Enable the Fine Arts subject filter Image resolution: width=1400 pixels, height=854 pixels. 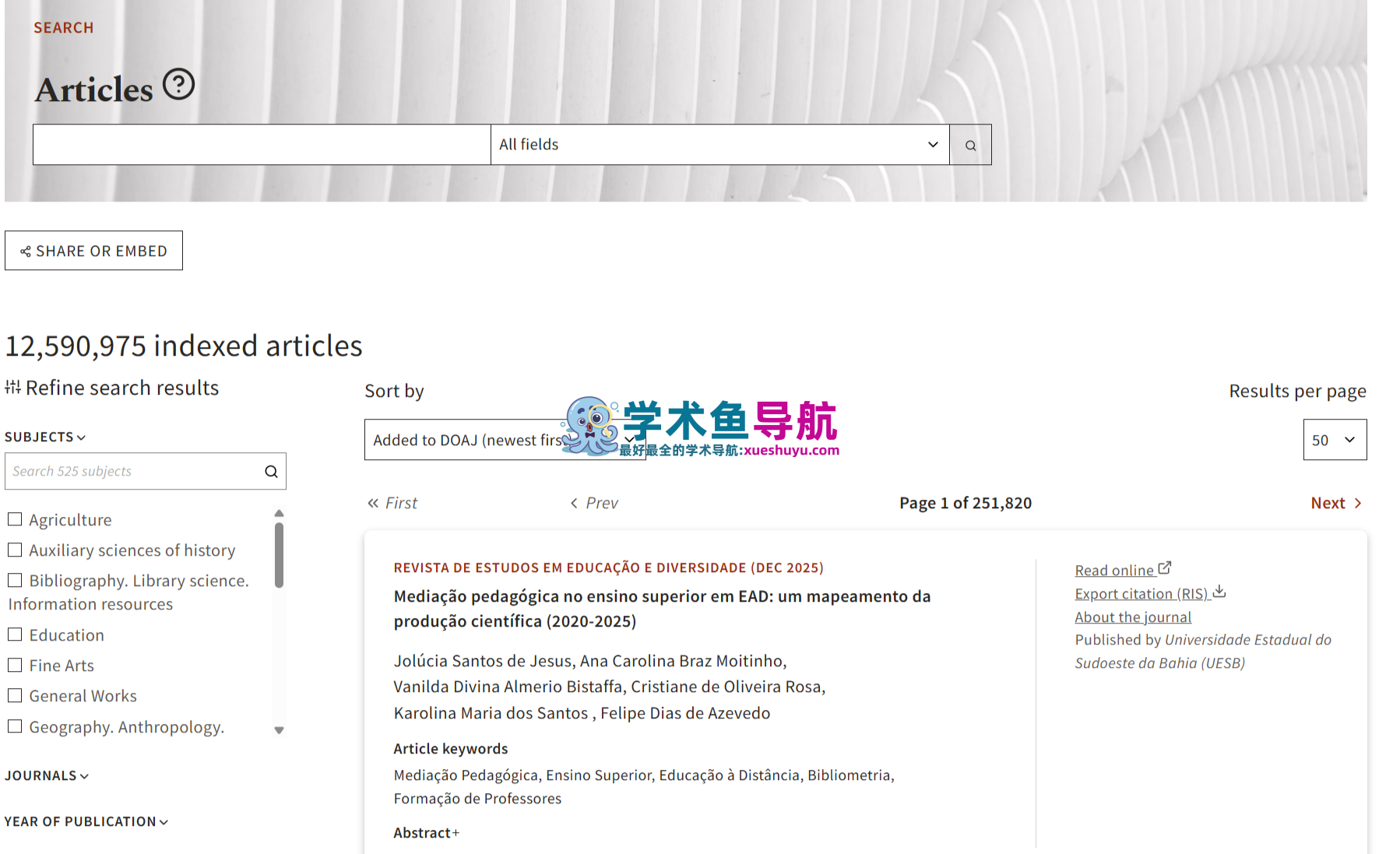pos(15,665)
